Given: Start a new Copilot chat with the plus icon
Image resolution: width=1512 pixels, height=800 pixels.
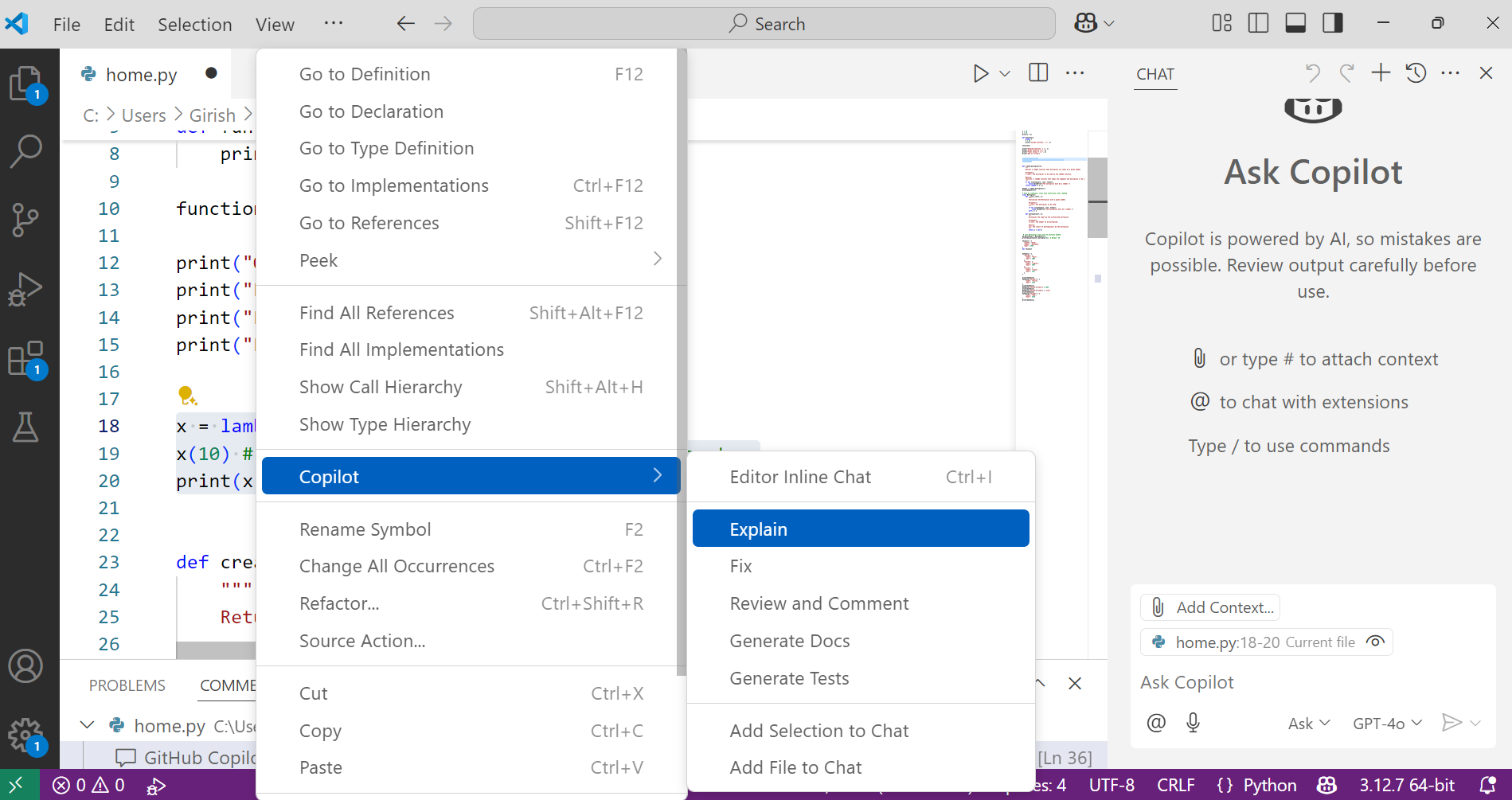Looking at the screenshot, I should pyautogui.click(x=1380, y=72).
